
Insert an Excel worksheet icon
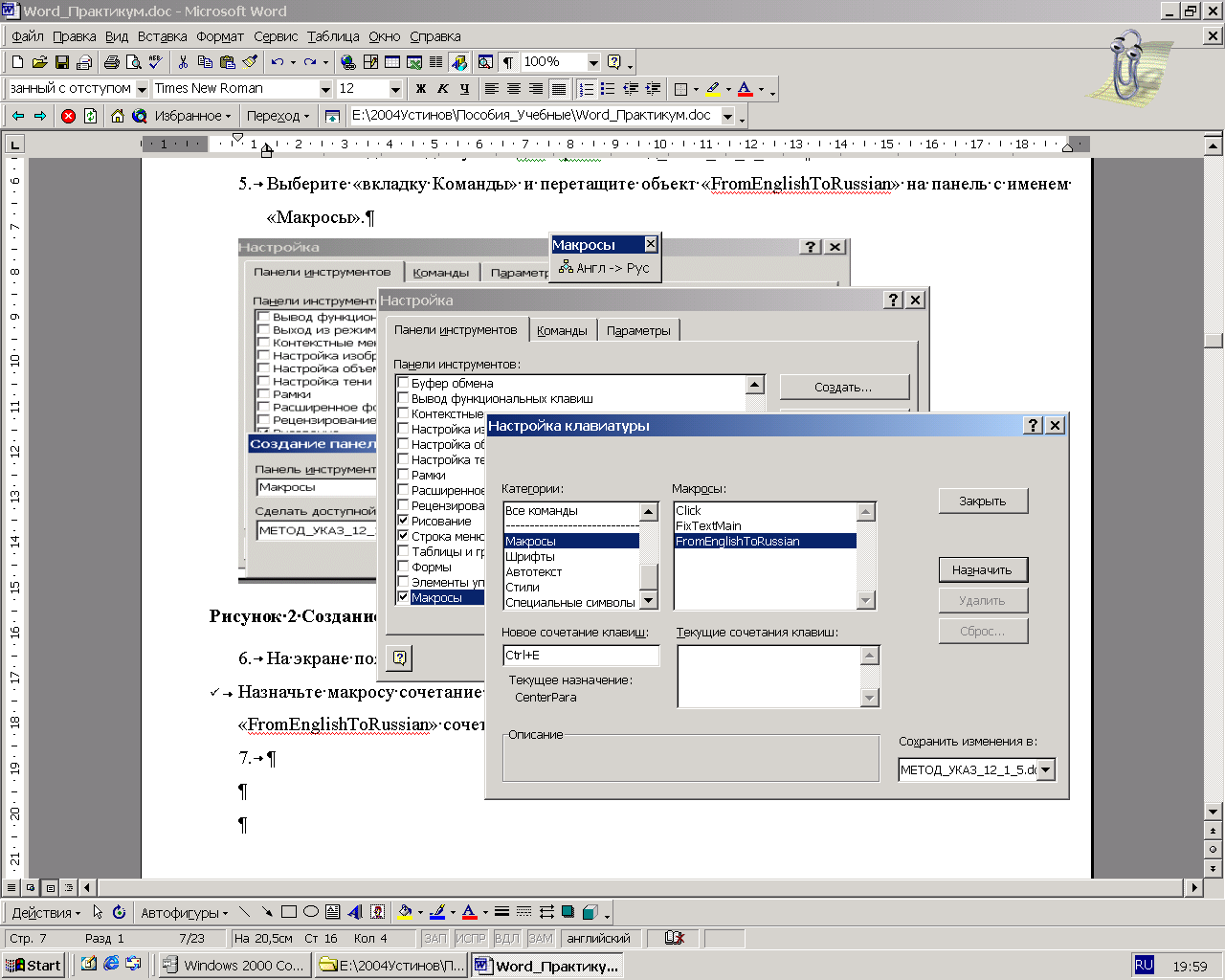(414, 62)
